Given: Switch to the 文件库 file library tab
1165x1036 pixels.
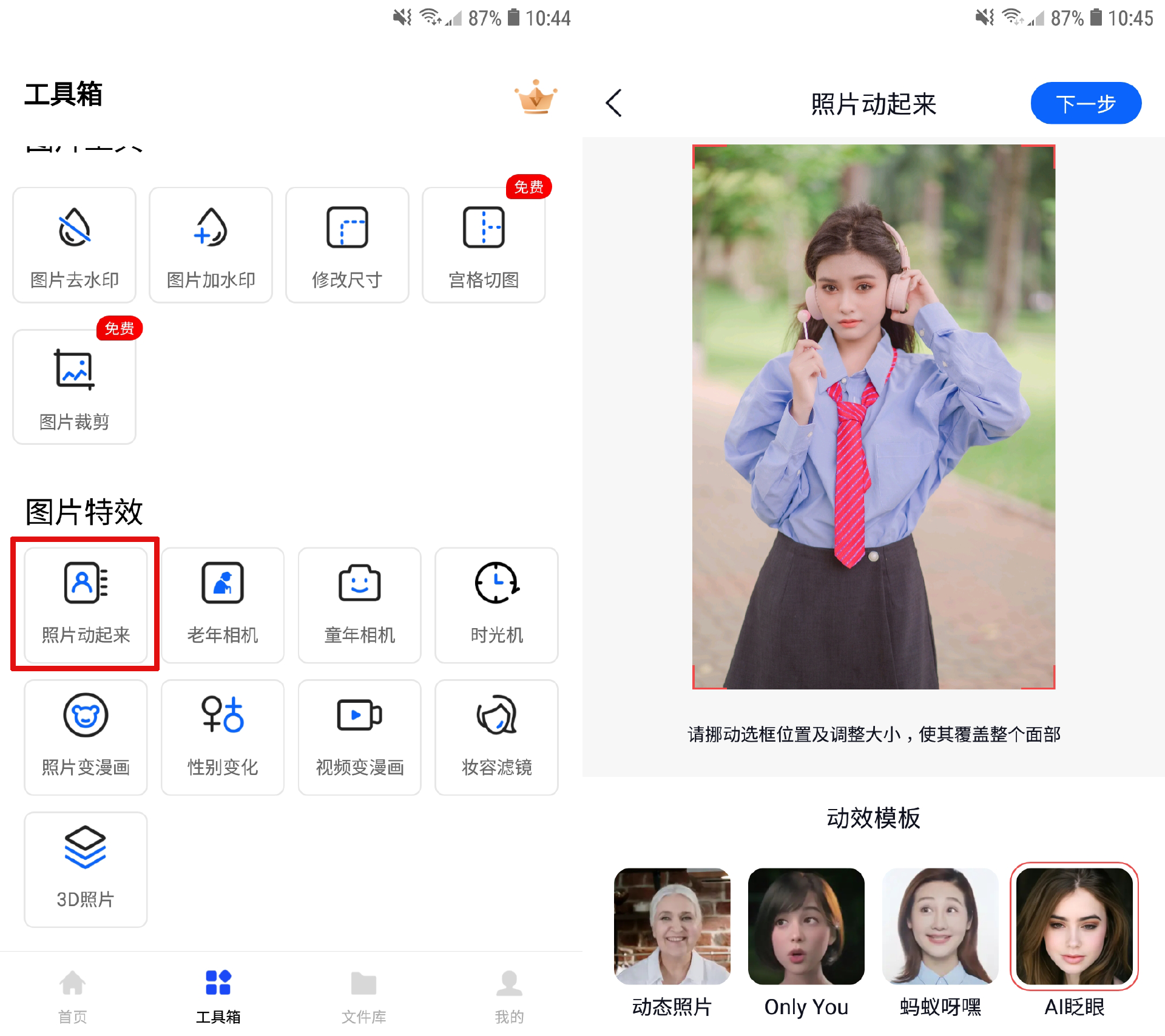Looking at the screenshot, I should pos(364,996).
